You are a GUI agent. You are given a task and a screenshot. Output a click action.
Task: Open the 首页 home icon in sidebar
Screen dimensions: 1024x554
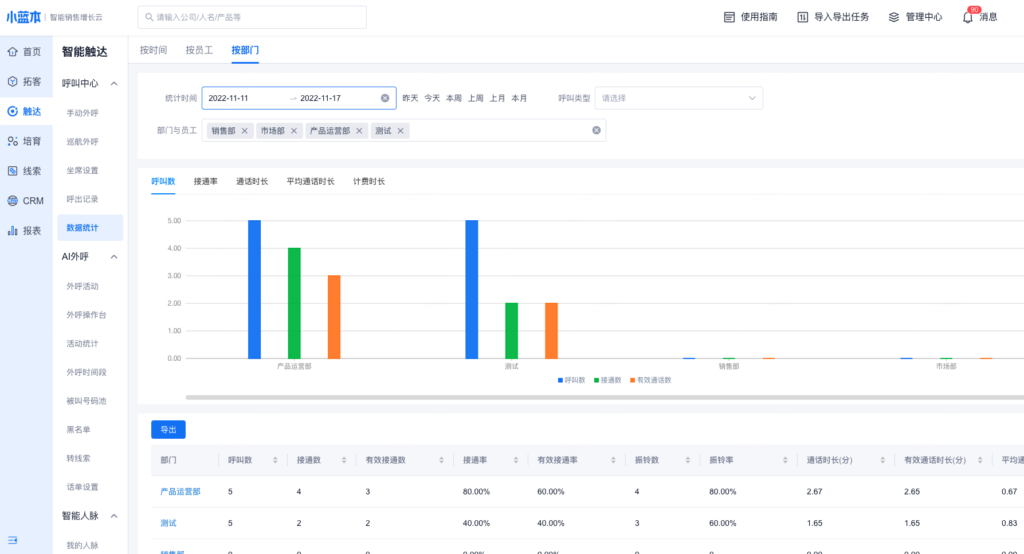tap(13, 52)
